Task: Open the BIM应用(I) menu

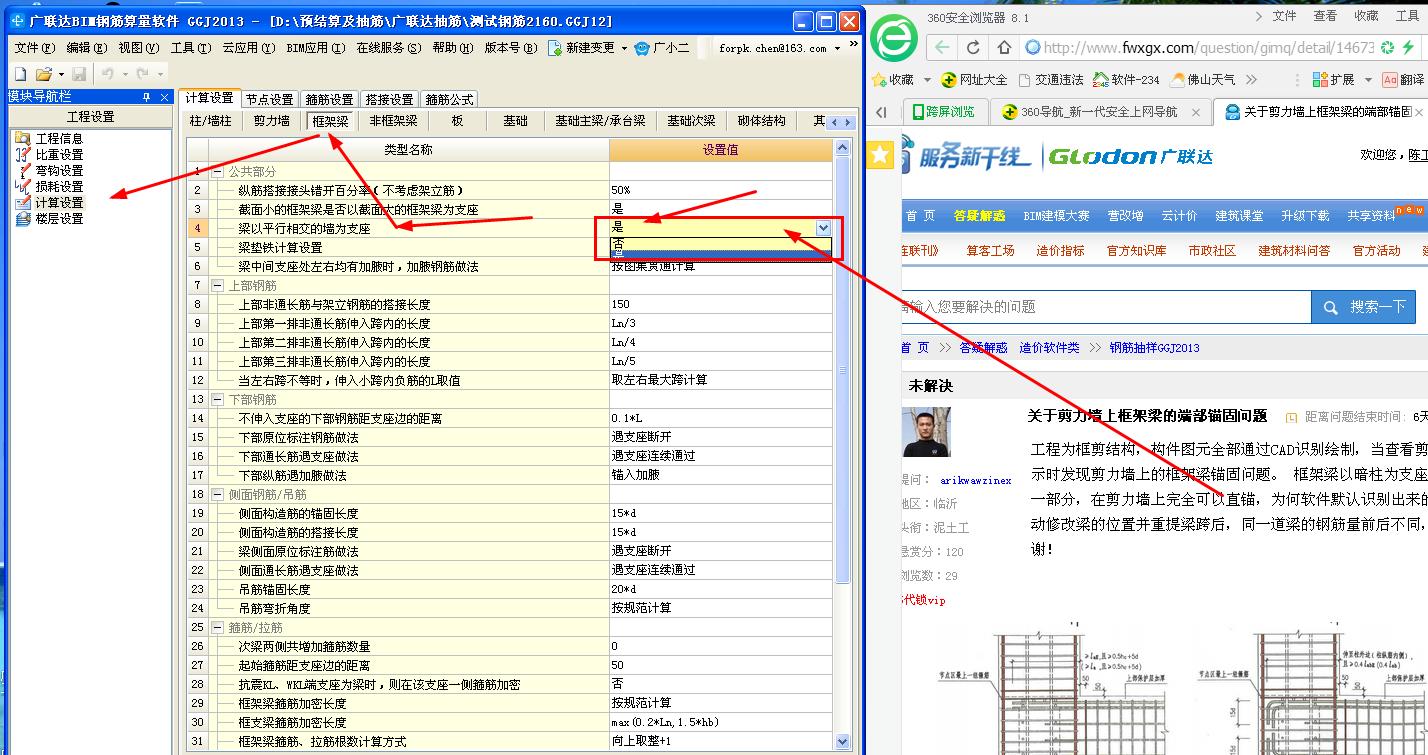Action: point(316,48)
